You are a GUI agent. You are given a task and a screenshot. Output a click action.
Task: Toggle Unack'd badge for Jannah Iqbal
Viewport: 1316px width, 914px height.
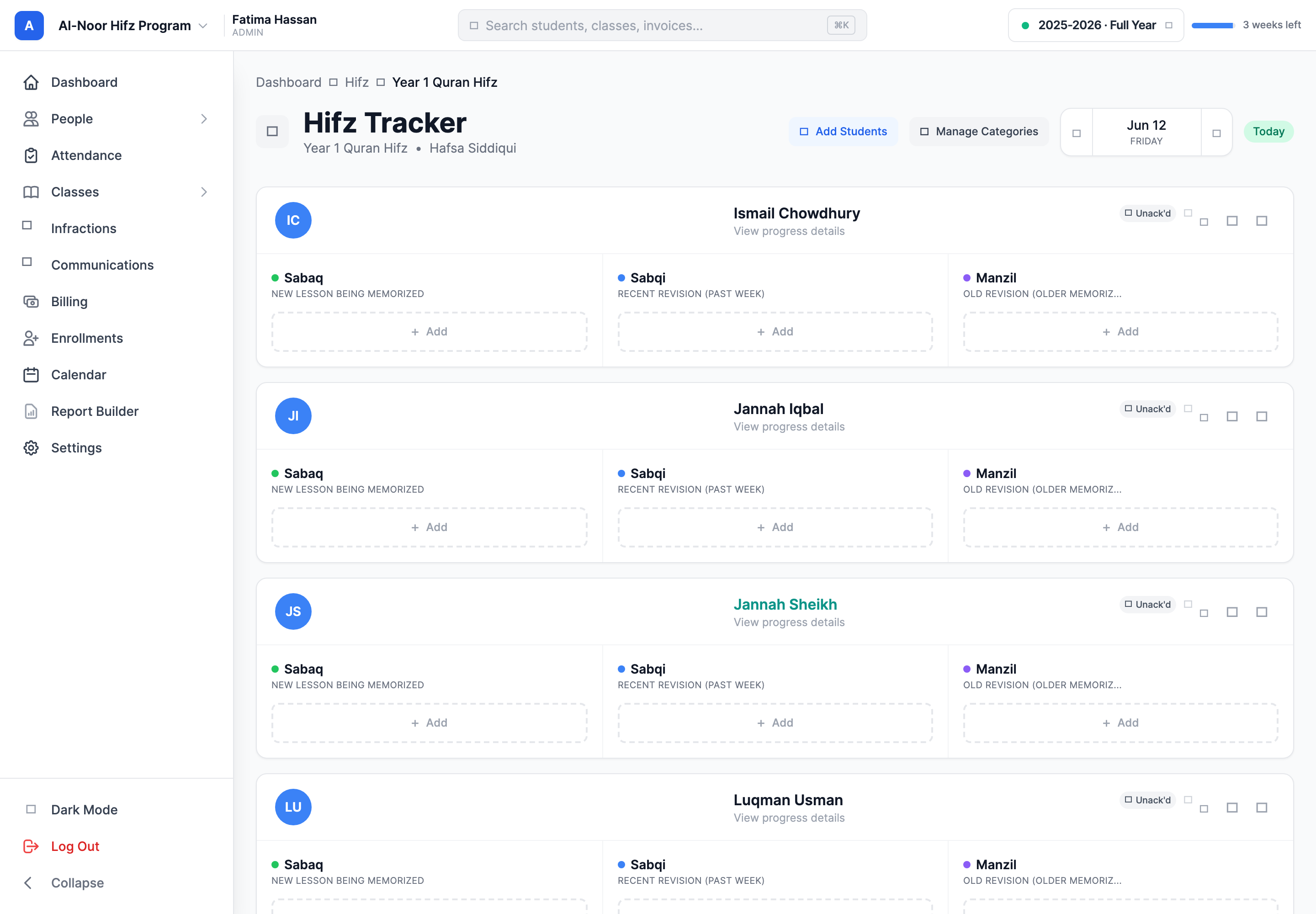pyautogui.click(x=1148, y=409)
